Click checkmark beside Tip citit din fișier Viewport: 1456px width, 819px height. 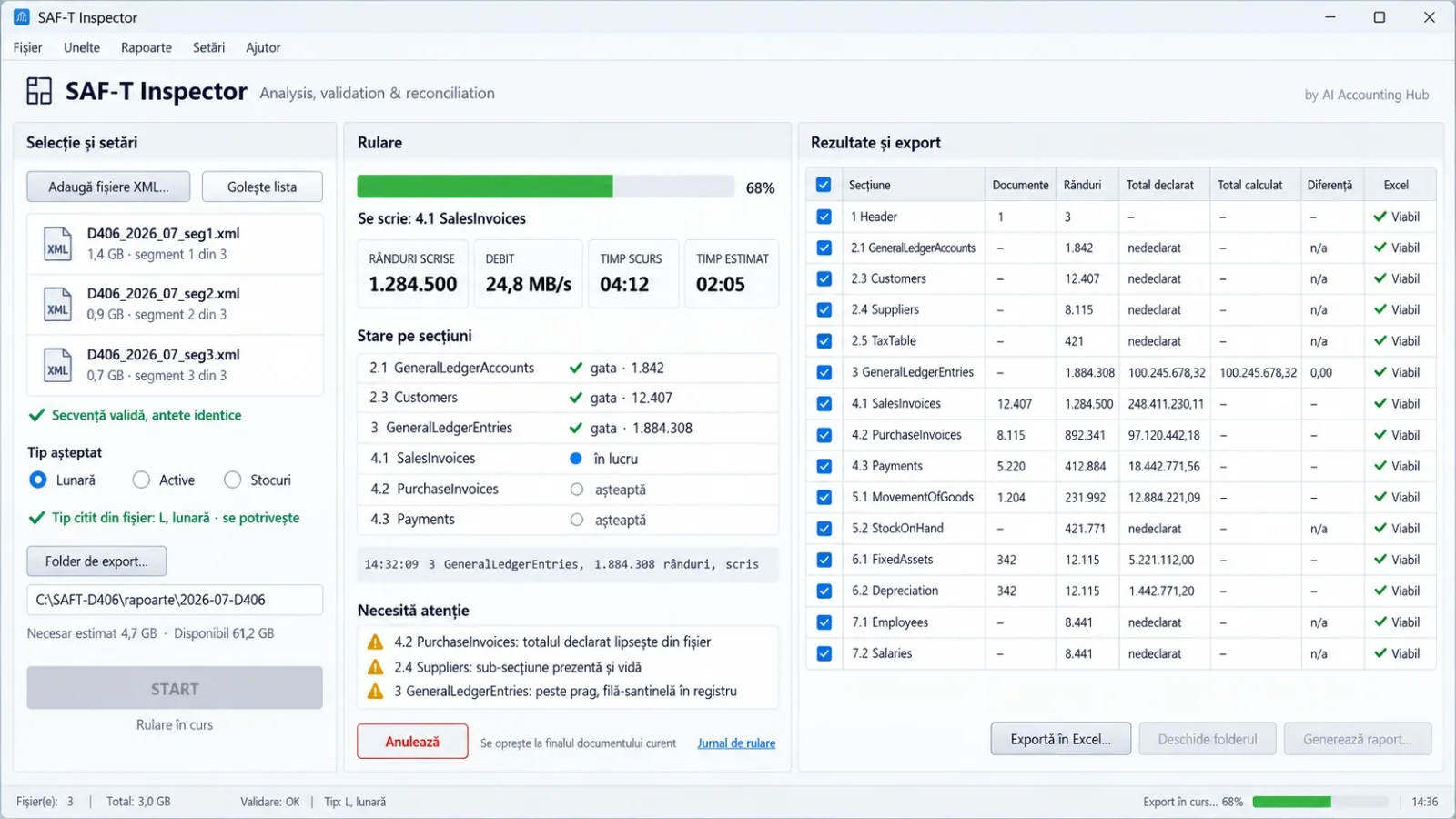(36, 518)
